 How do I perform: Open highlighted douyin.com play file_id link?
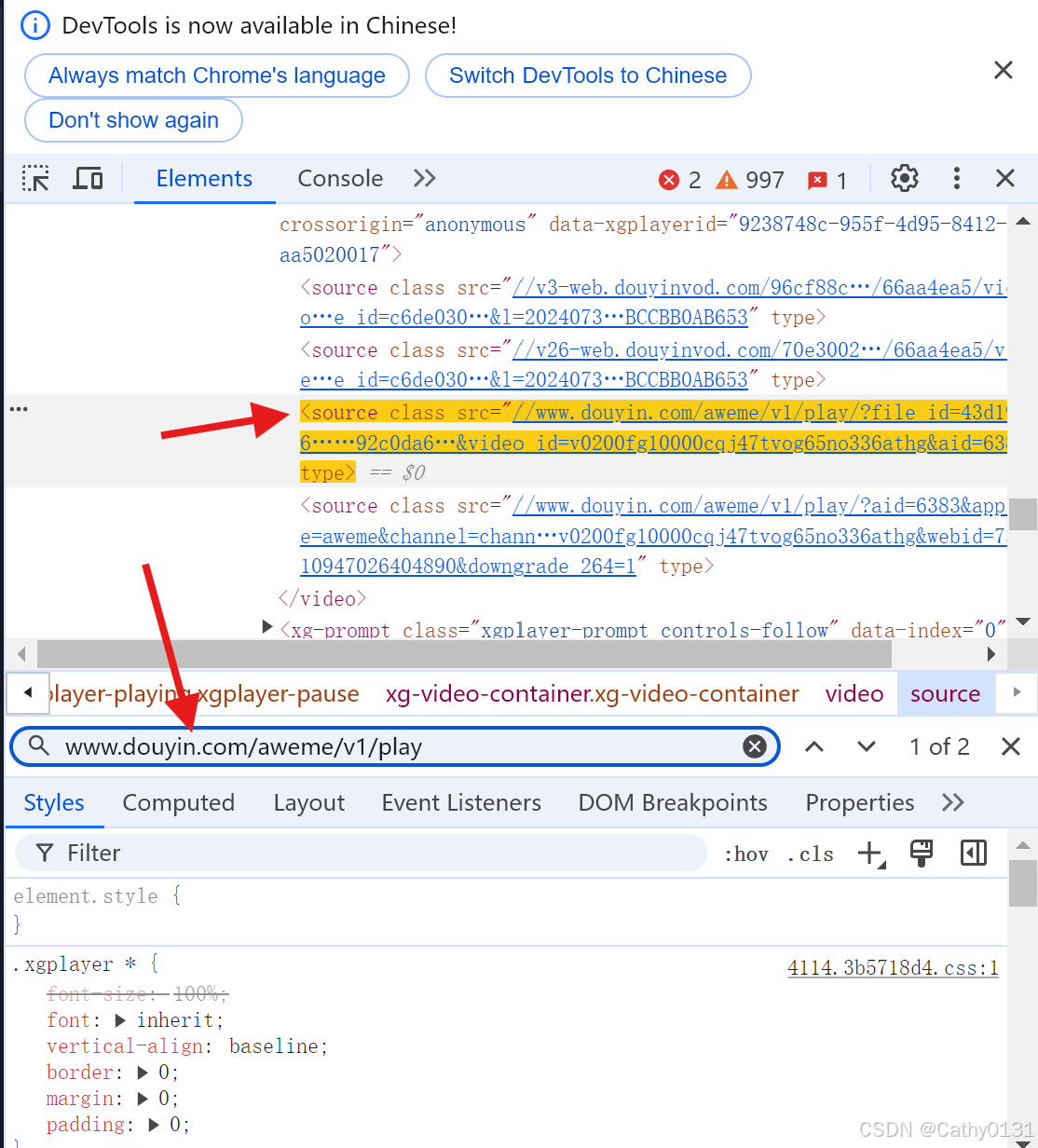653,428
